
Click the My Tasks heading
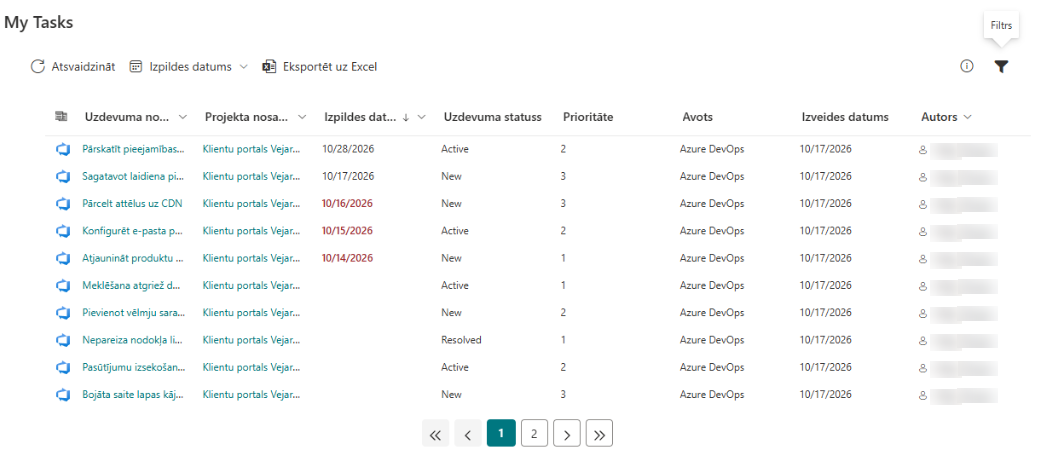[x=38, y=22]
